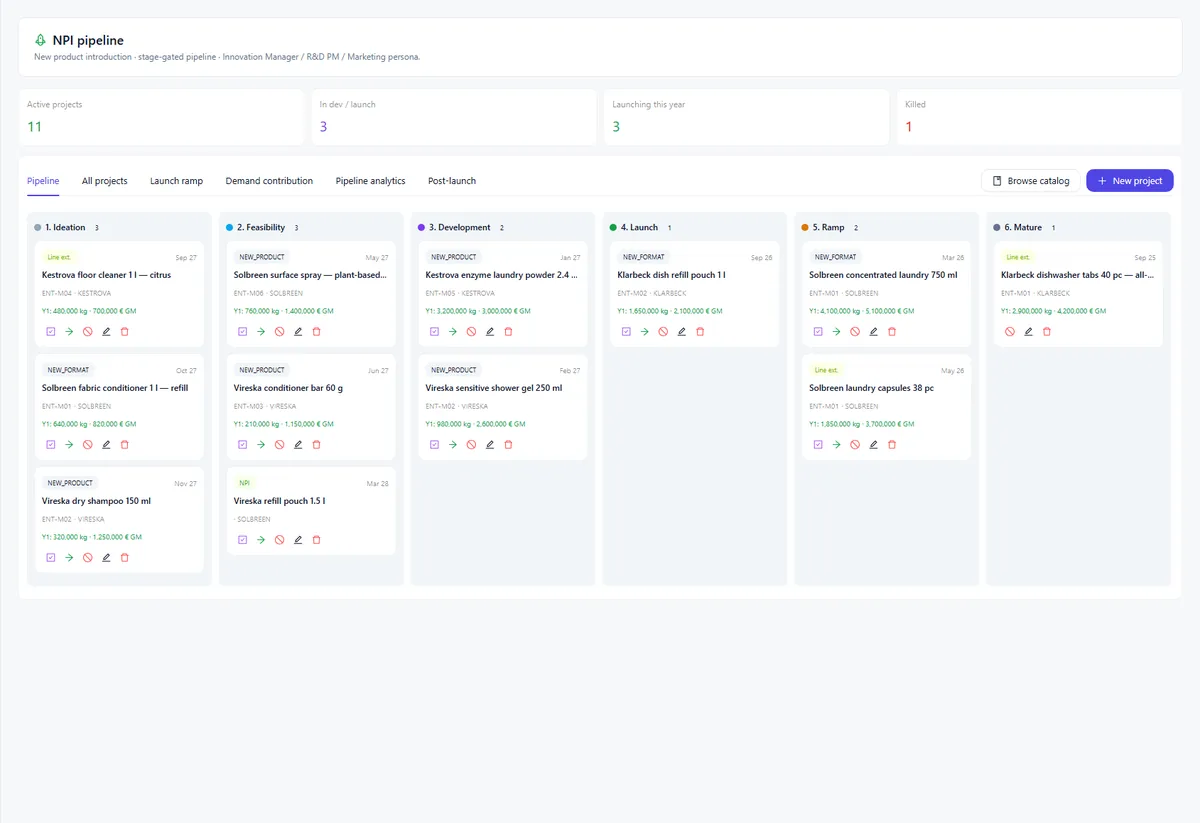
Task: Open Klarbeck dishwasher tabs 40 pc title
Action: coord(1078,275)
